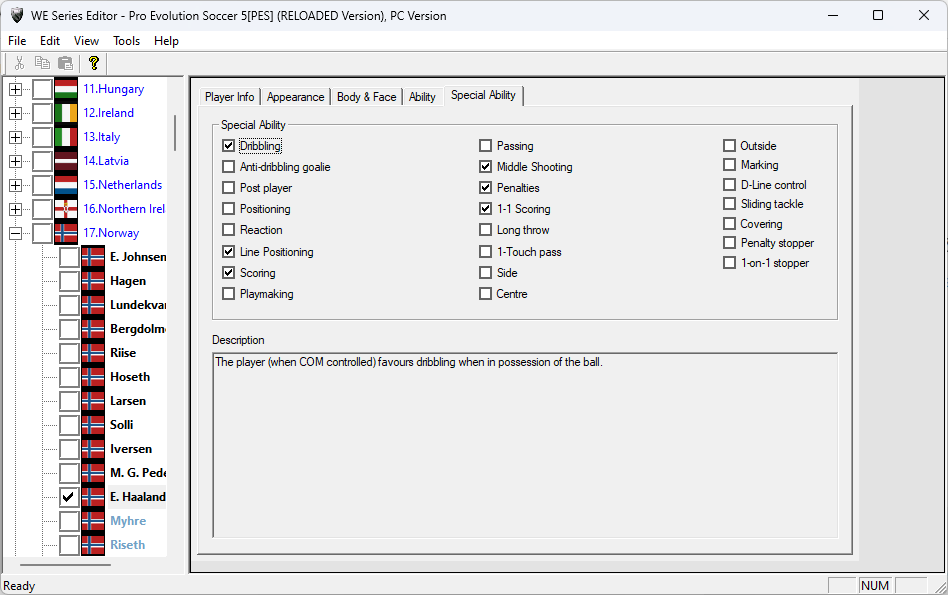Click the Netherlands flag icon
Viewport: 948px width, 595px height.
66,185
